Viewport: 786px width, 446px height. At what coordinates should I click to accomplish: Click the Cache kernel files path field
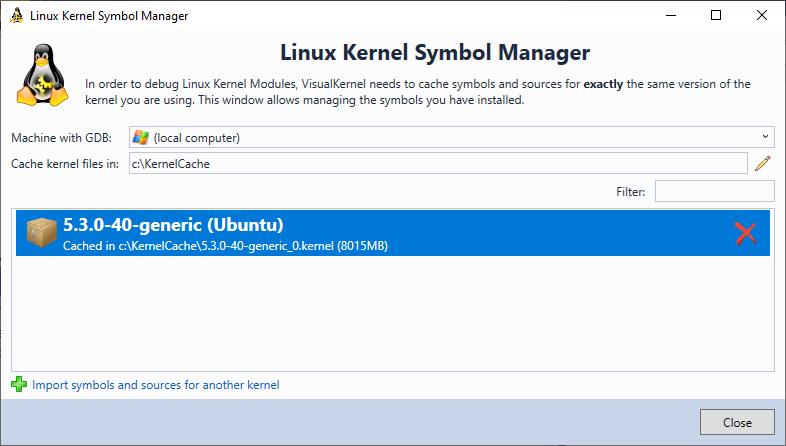tap(438, 163)
